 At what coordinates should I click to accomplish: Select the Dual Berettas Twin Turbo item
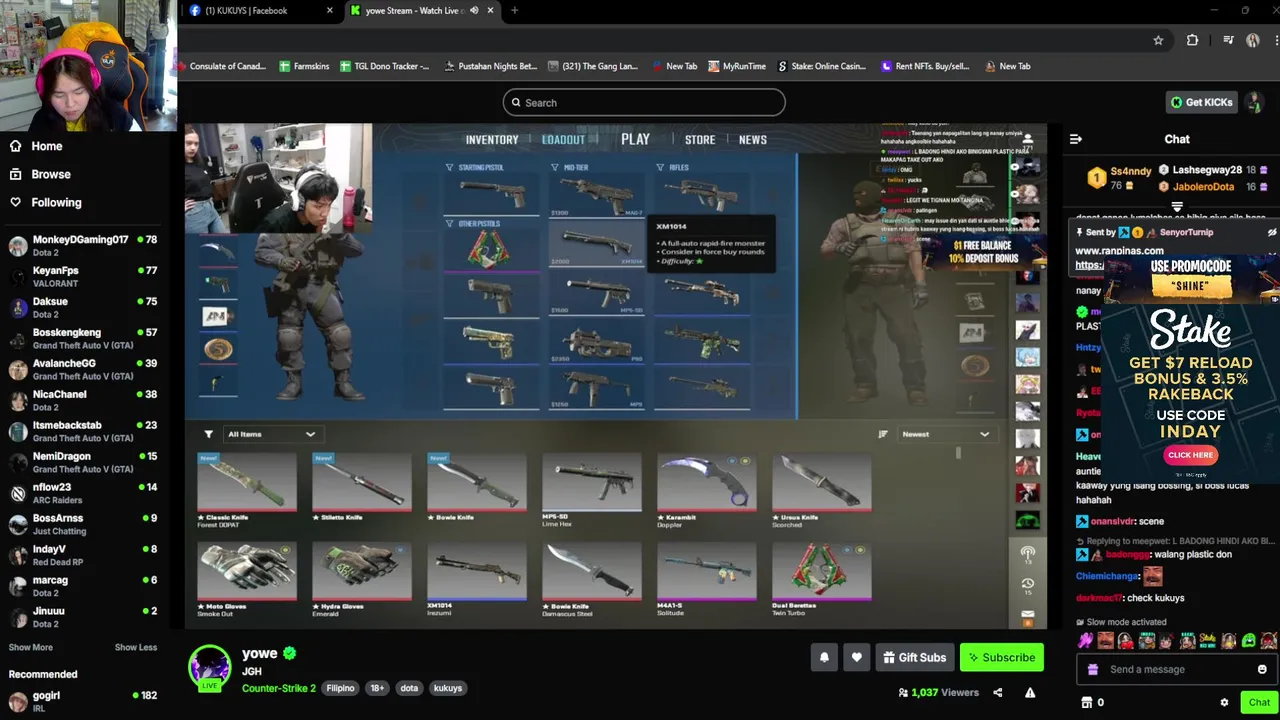pyautogui.click(x=822, y=579)
